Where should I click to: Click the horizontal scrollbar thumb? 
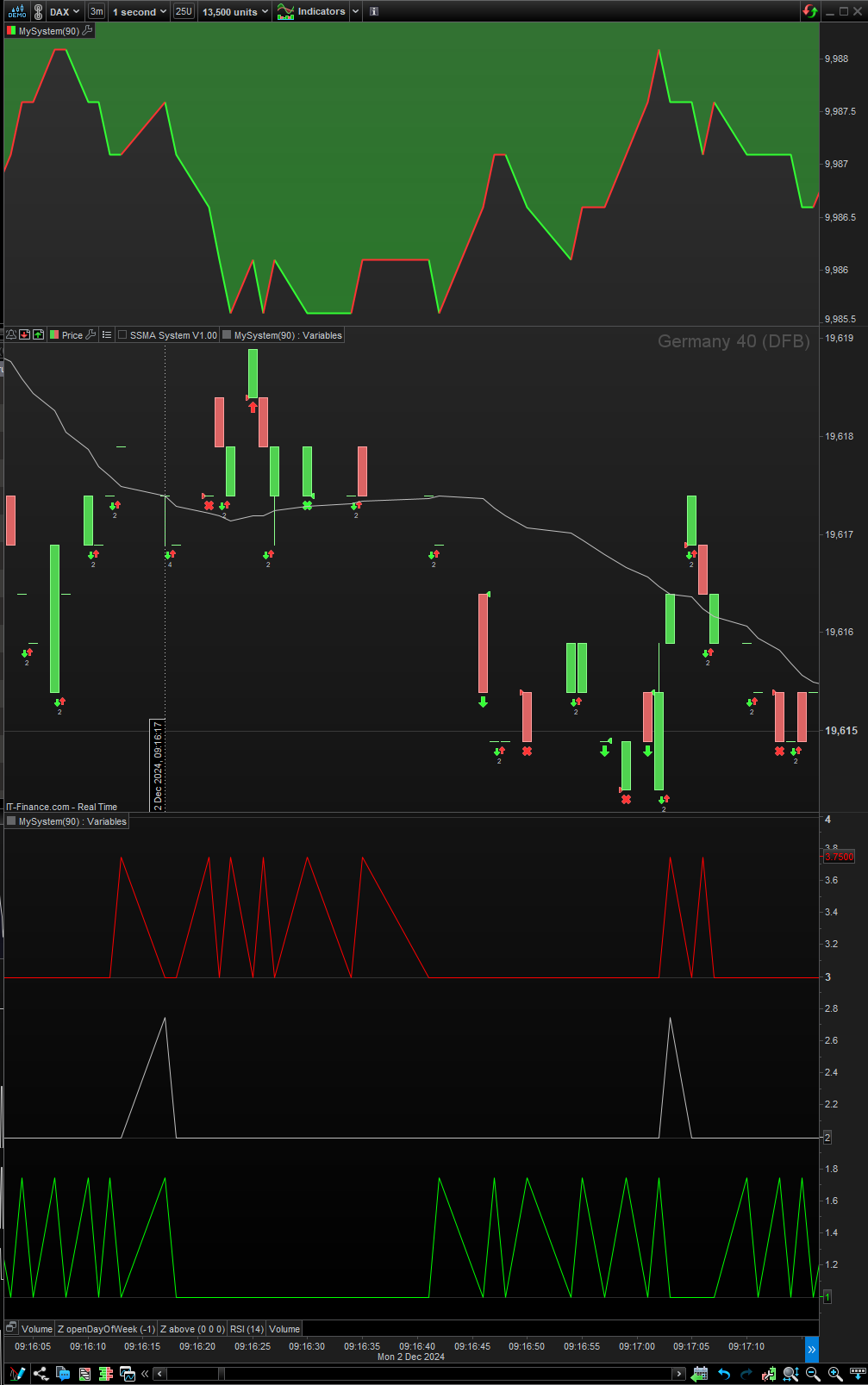(x=222, y=1374)
